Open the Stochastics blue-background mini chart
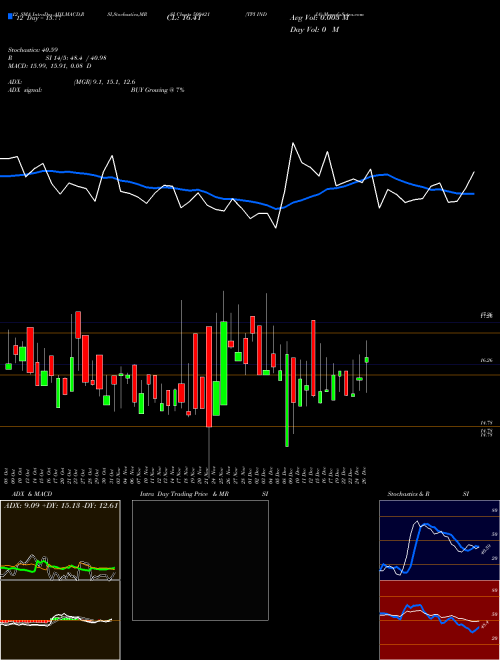Screen dimensions: 500x660 [x=439, y=540]
